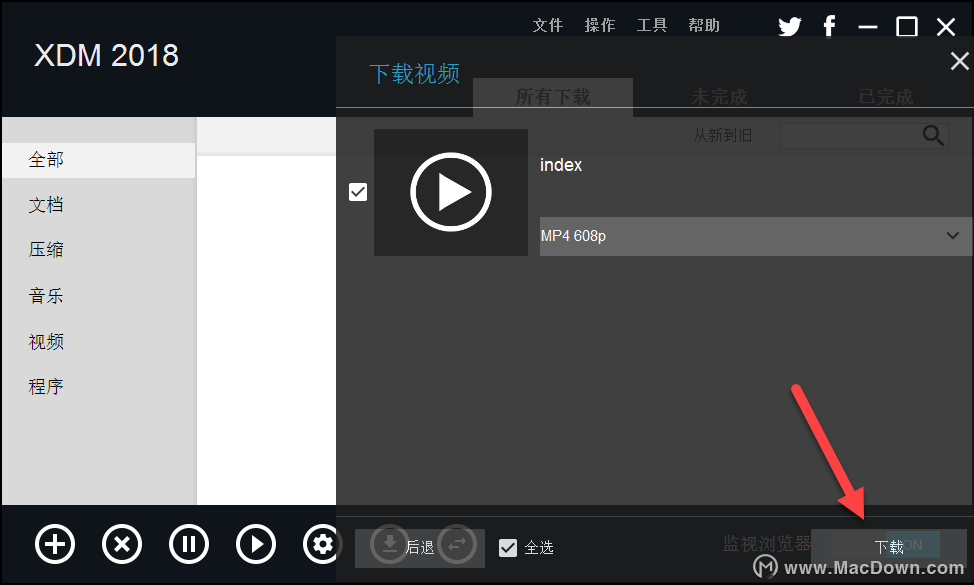Select the 全部 category
Viewport: 974px width, 585px height.
point(99,160)
